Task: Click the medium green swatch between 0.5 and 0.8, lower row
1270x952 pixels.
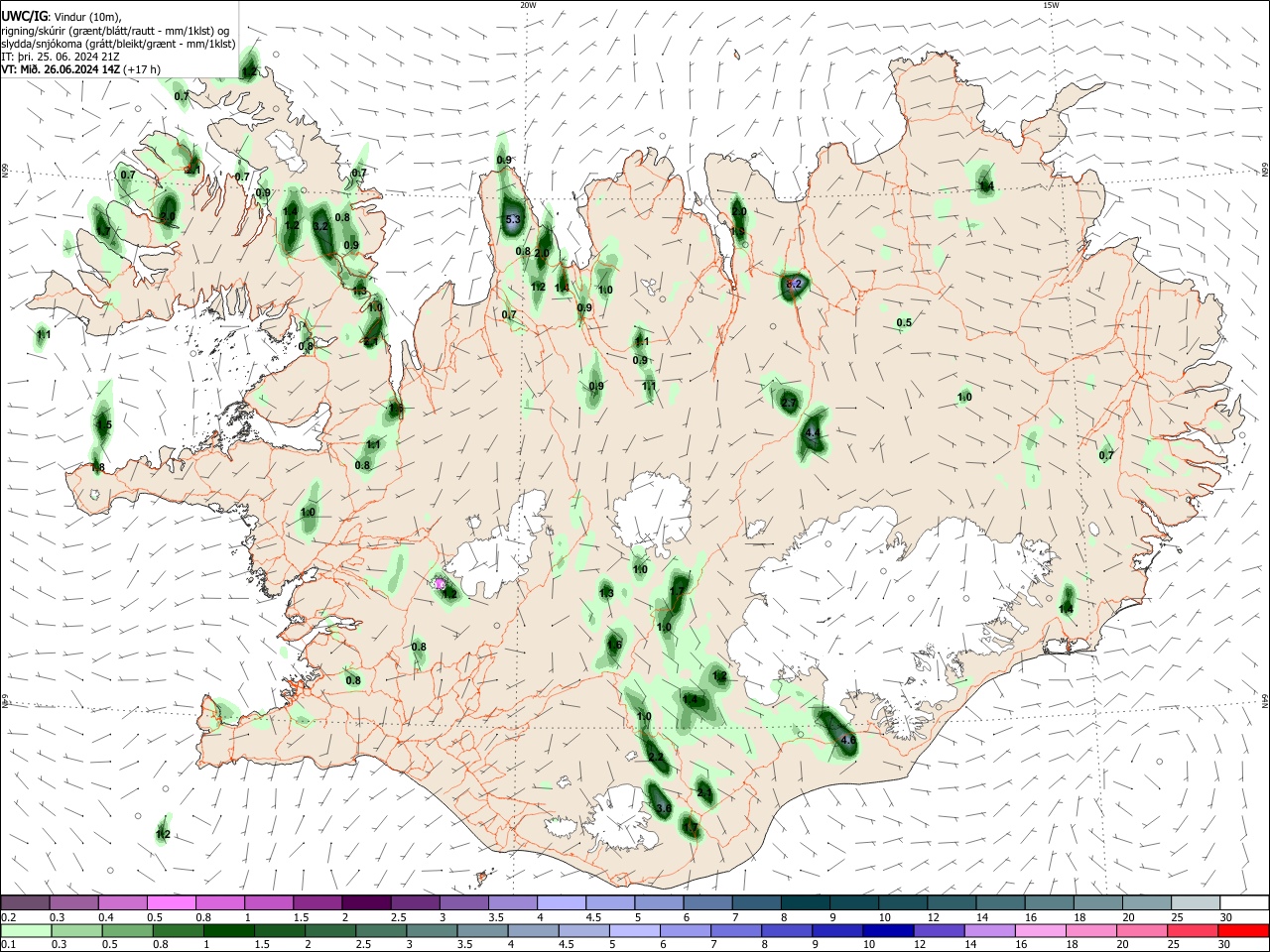Action: [x=128, y=930]
